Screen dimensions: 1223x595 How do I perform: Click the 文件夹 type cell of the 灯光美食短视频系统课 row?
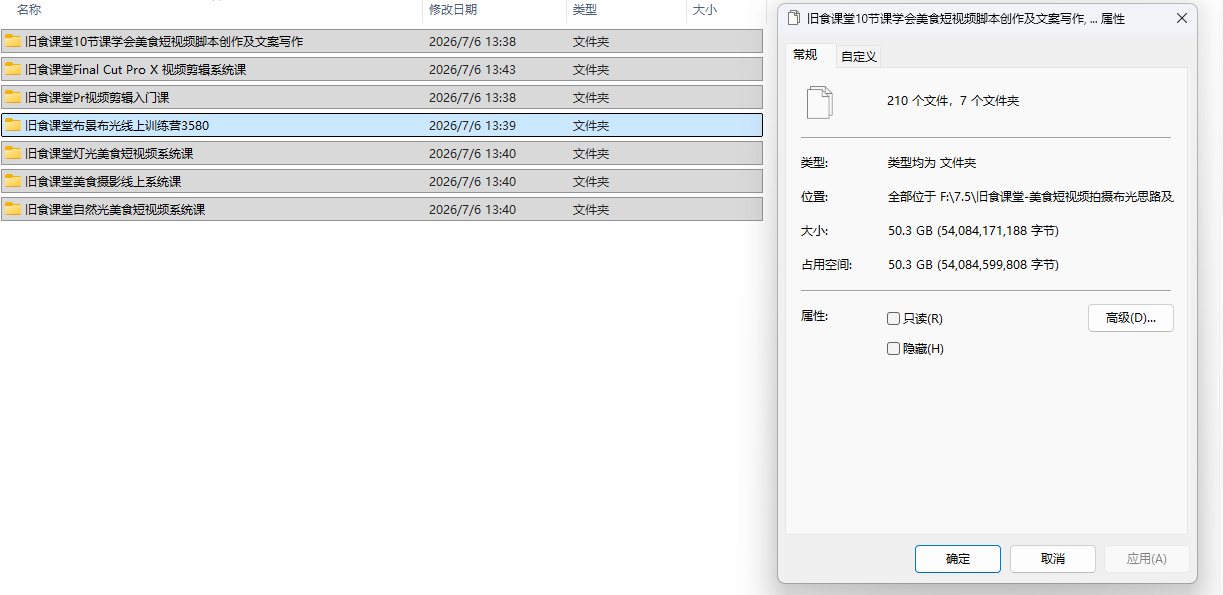[x=591, y=154]
